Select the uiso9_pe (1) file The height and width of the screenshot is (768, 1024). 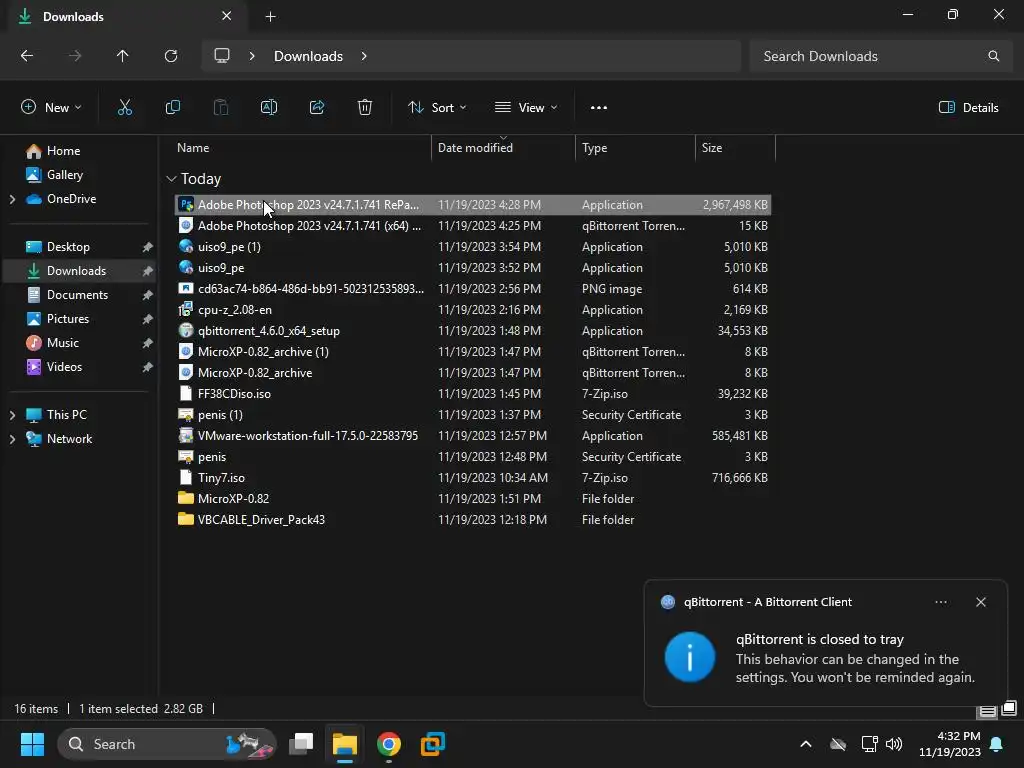point(473,247)
